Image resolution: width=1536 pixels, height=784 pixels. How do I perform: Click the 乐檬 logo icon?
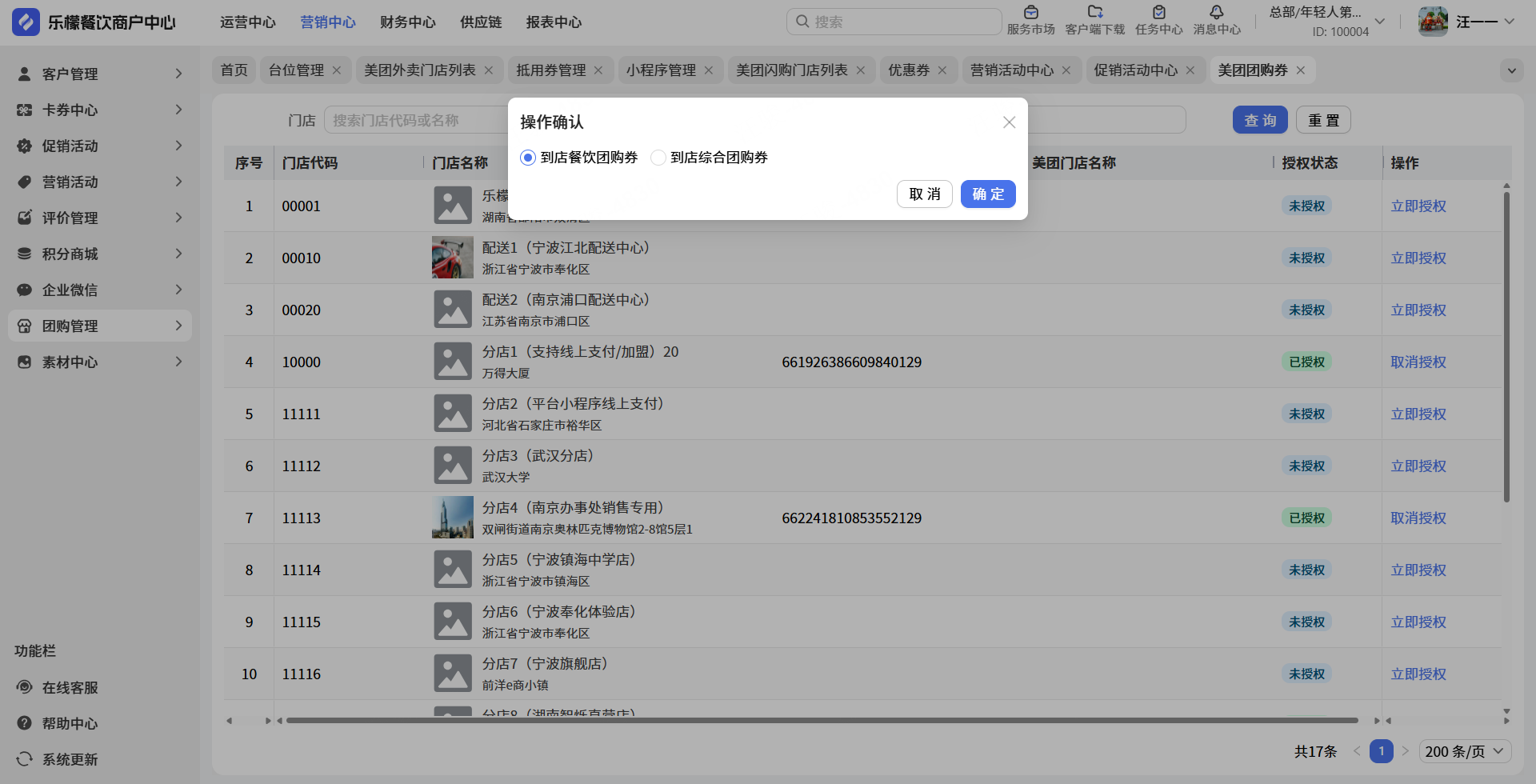26,22
